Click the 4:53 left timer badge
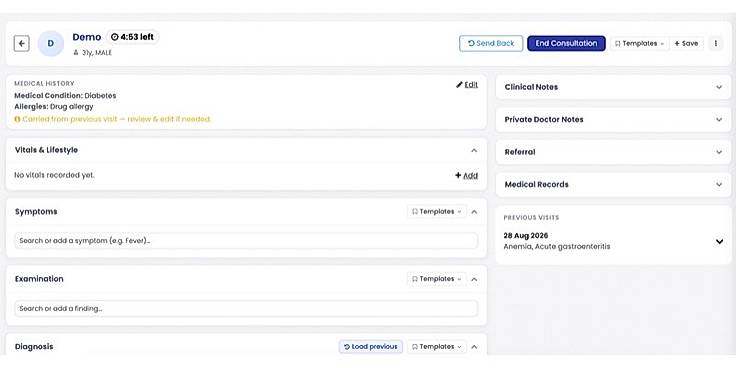The height and width of the screenshot is (368, 736). pos(132,37)
